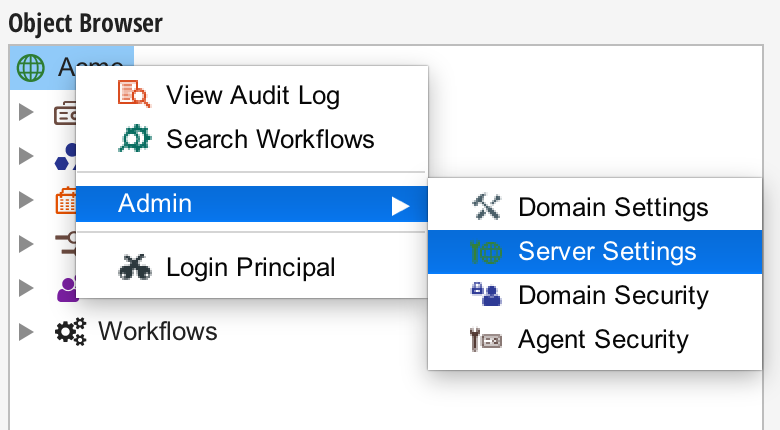Choose Login Principal from the menu
Viewport: 780px width, 430px height.
click(250, 267)
